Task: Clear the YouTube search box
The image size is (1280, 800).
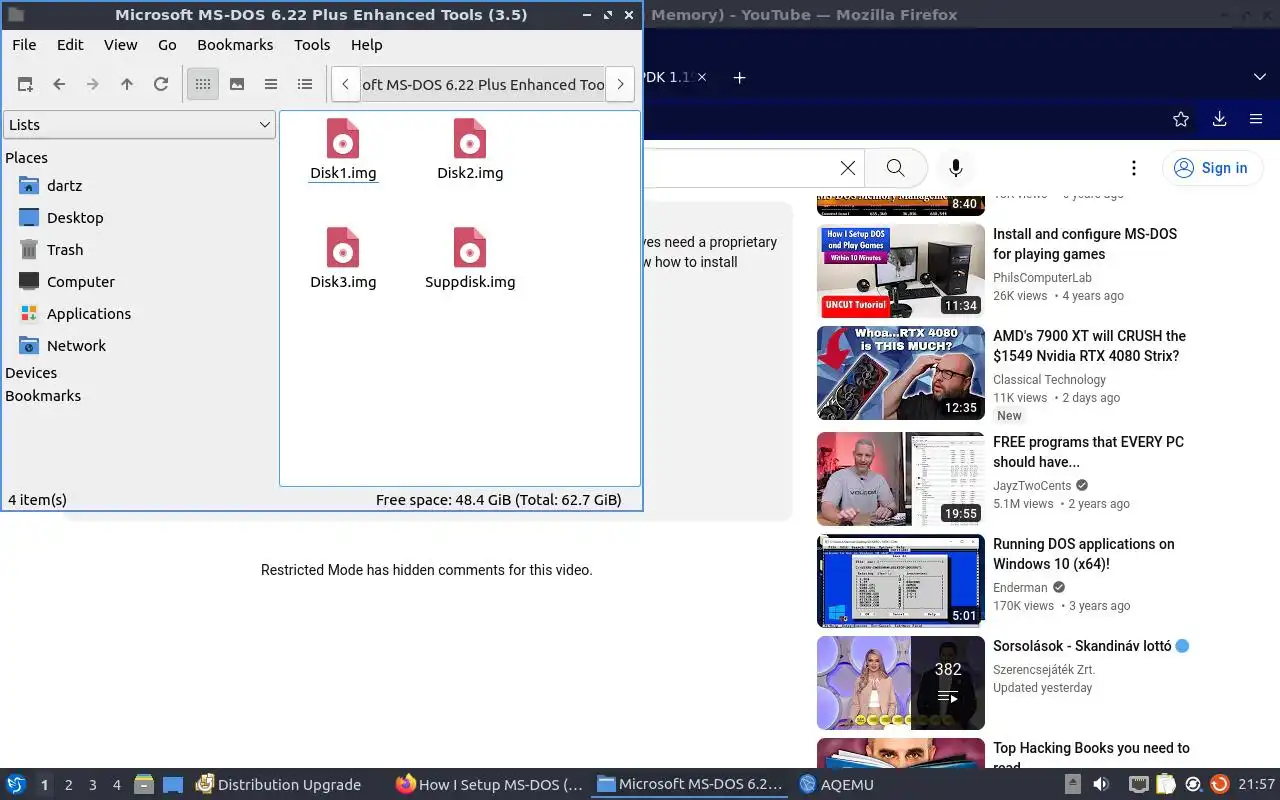Action: [x=847, y=168]
